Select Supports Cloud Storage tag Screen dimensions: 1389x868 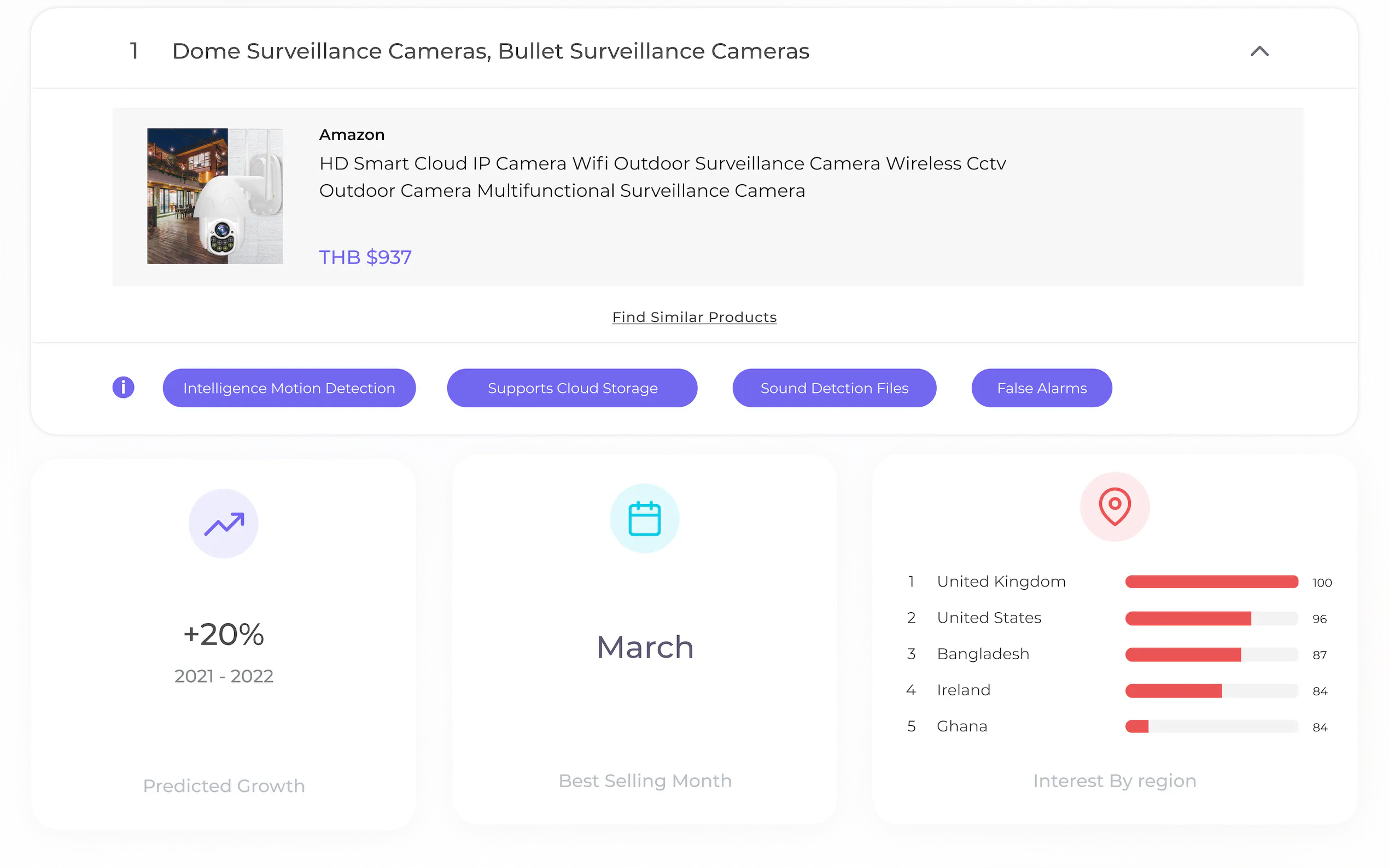pos(572,388)
